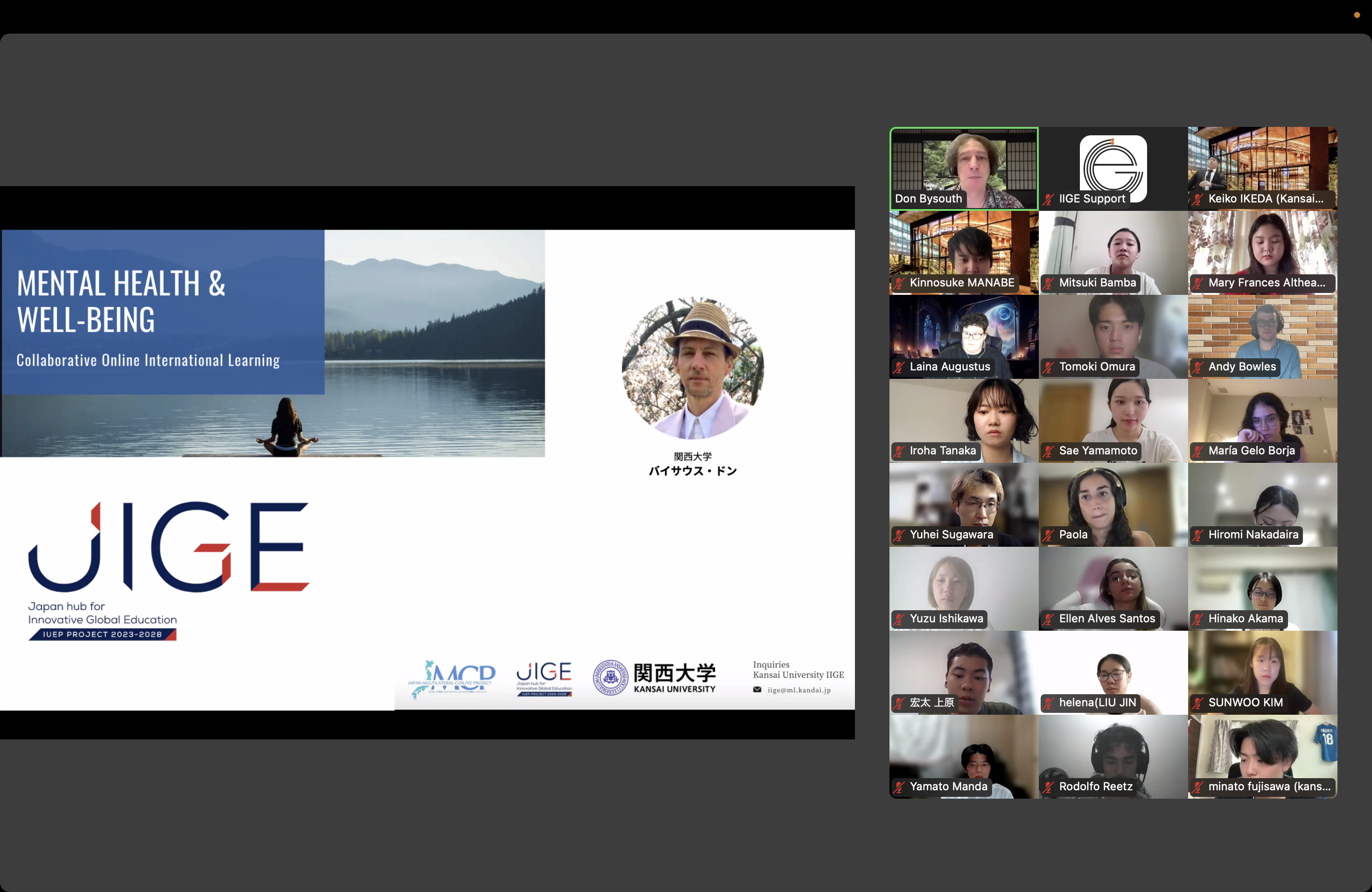Click muted mic icon next to Yuzu Ishikawa
Viewport: 1372px width, 892px height.
(x=899, y=619)
